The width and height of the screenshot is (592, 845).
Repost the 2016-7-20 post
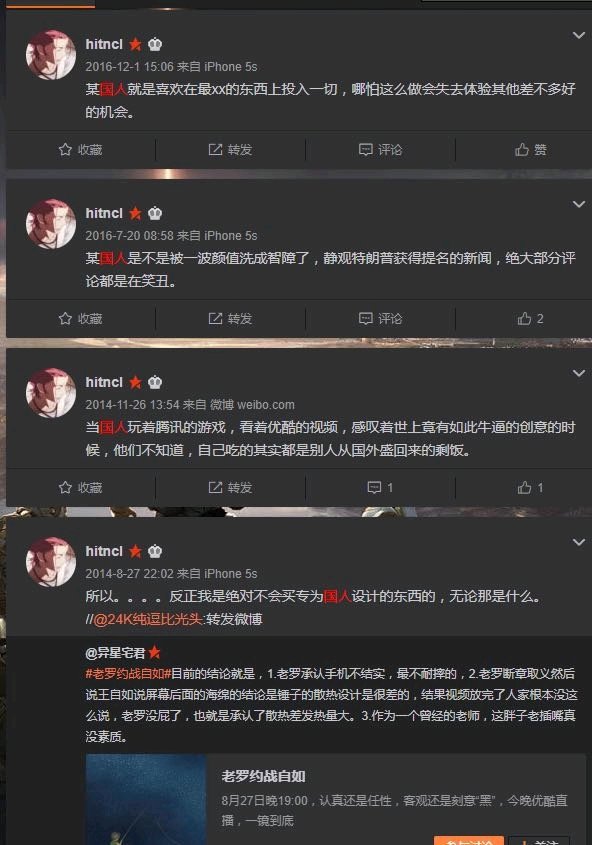230,318
